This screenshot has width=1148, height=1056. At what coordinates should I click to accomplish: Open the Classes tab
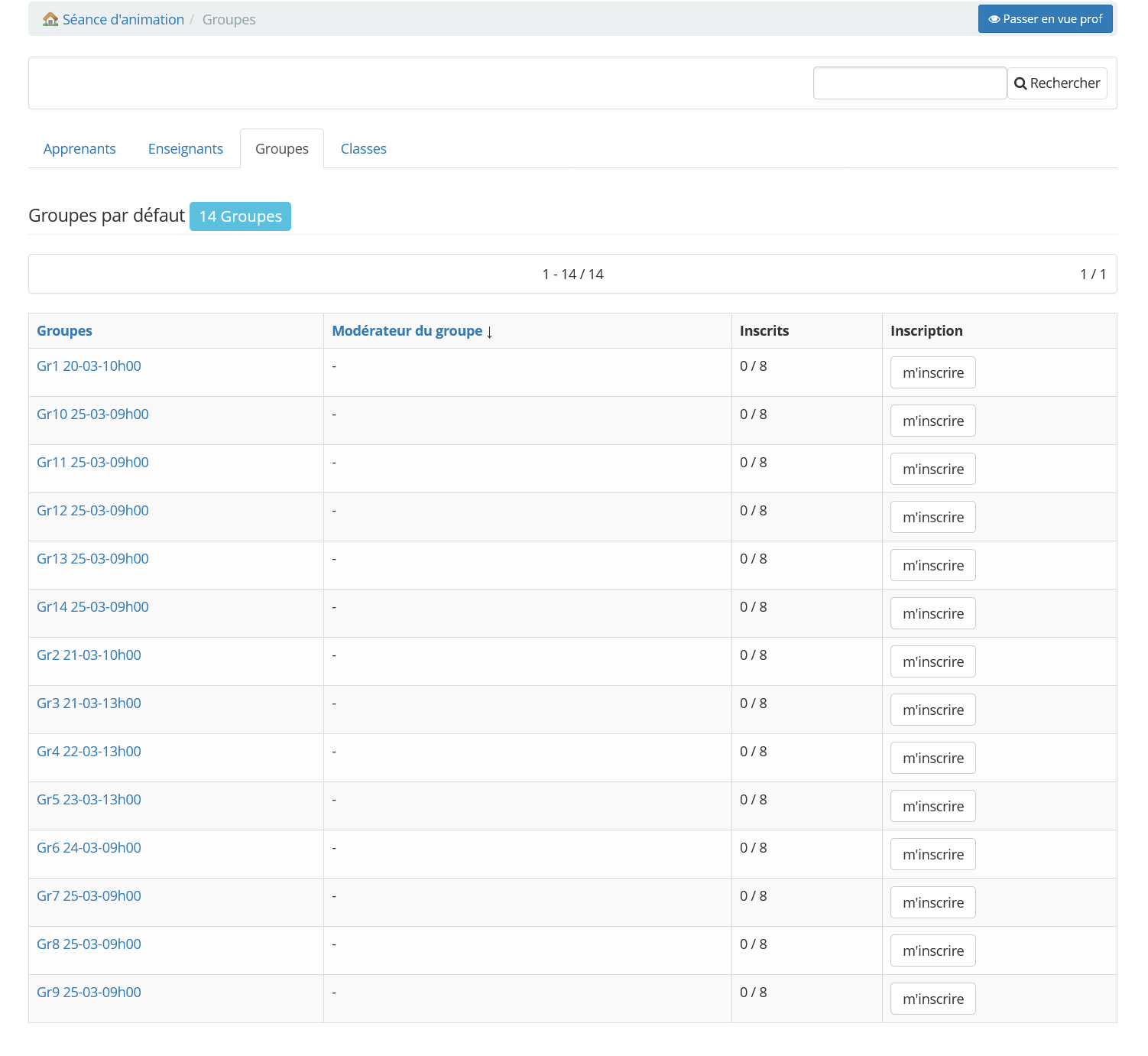coord(363,148)
